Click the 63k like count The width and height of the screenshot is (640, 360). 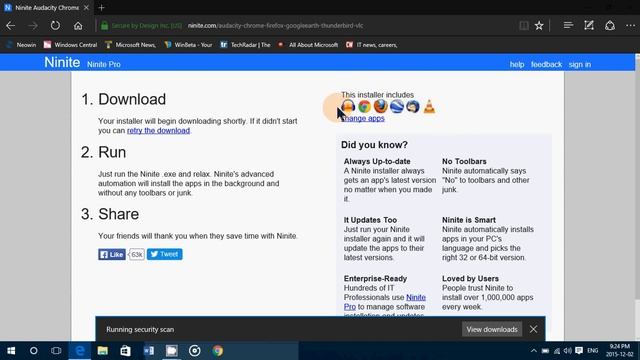click(137, 254)
